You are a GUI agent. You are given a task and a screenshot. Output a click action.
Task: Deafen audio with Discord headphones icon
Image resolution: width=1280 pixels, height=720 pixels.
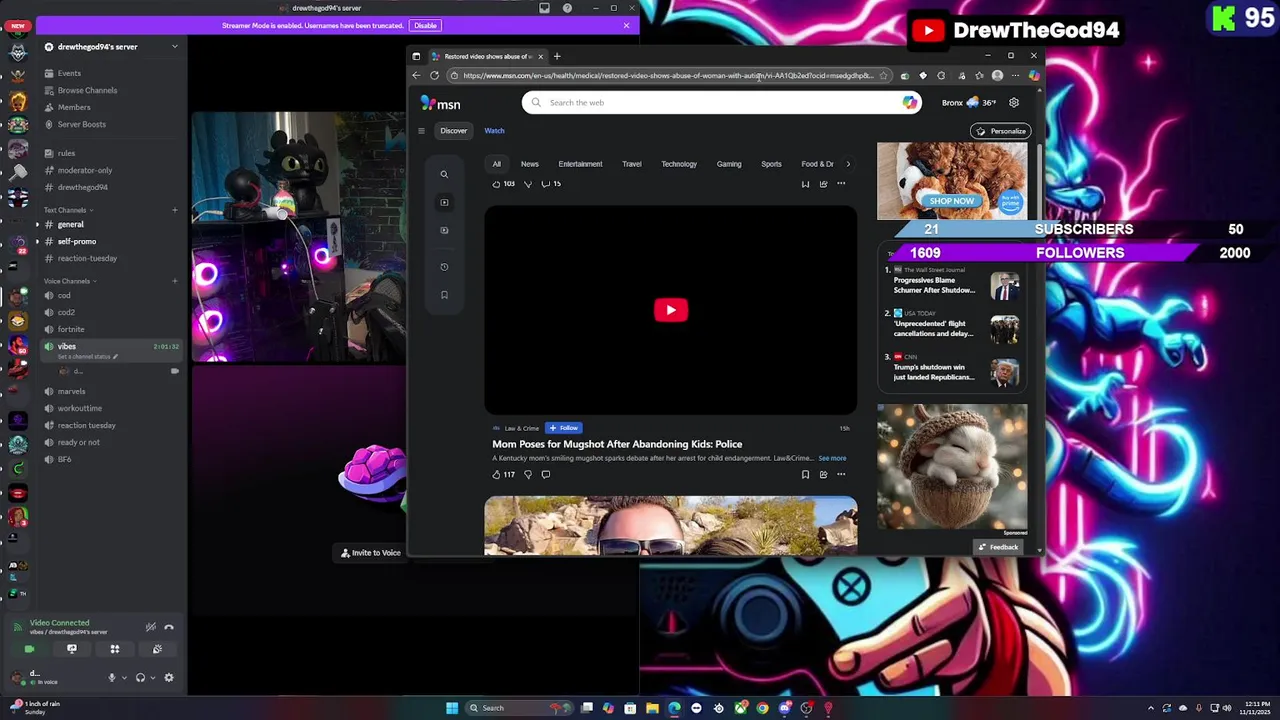[140, 677]
